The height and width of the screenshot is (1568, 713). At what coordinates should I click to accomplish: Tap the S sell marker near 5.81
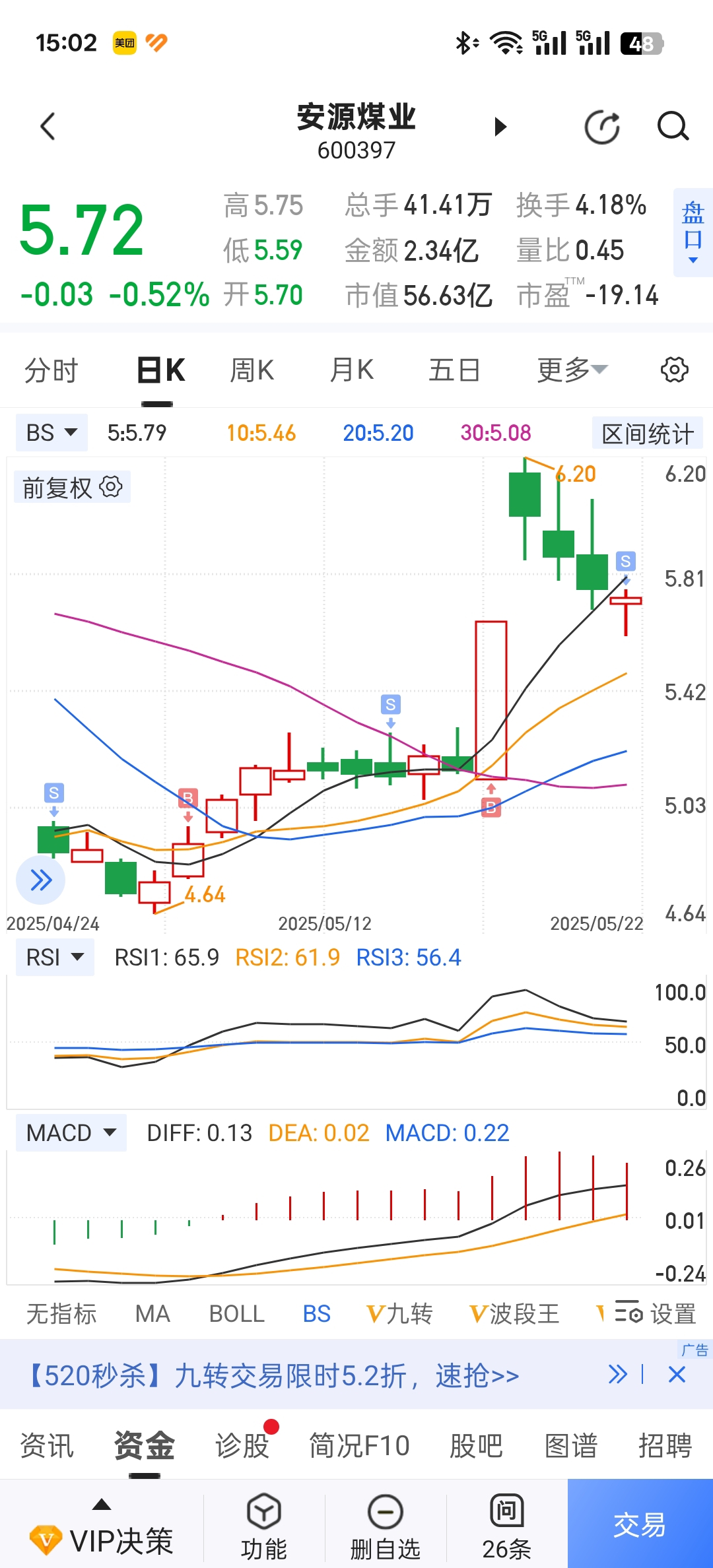(x=625, y=562)
